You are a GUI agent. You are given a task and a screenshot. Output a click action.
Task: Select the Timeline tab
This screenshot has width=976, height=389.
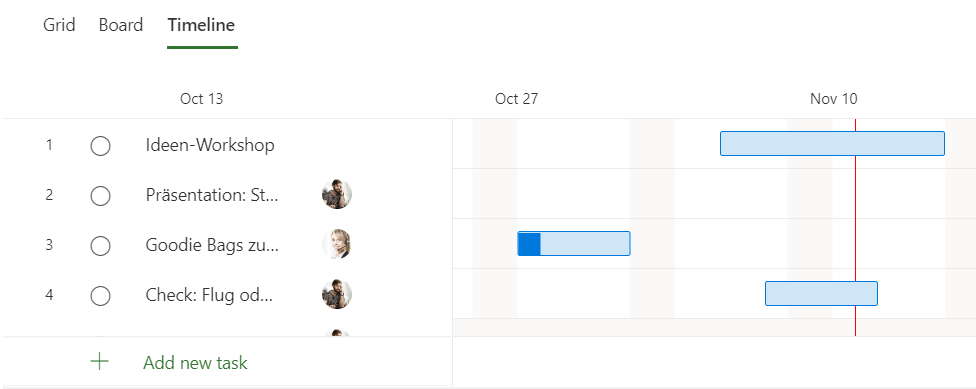coord(201,25)
